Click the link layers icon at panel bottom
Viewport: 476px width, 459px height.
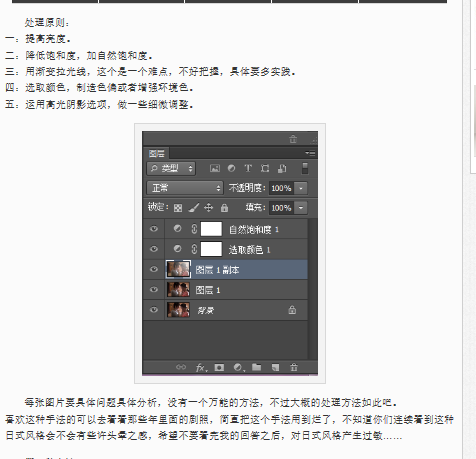pos(181,367)
